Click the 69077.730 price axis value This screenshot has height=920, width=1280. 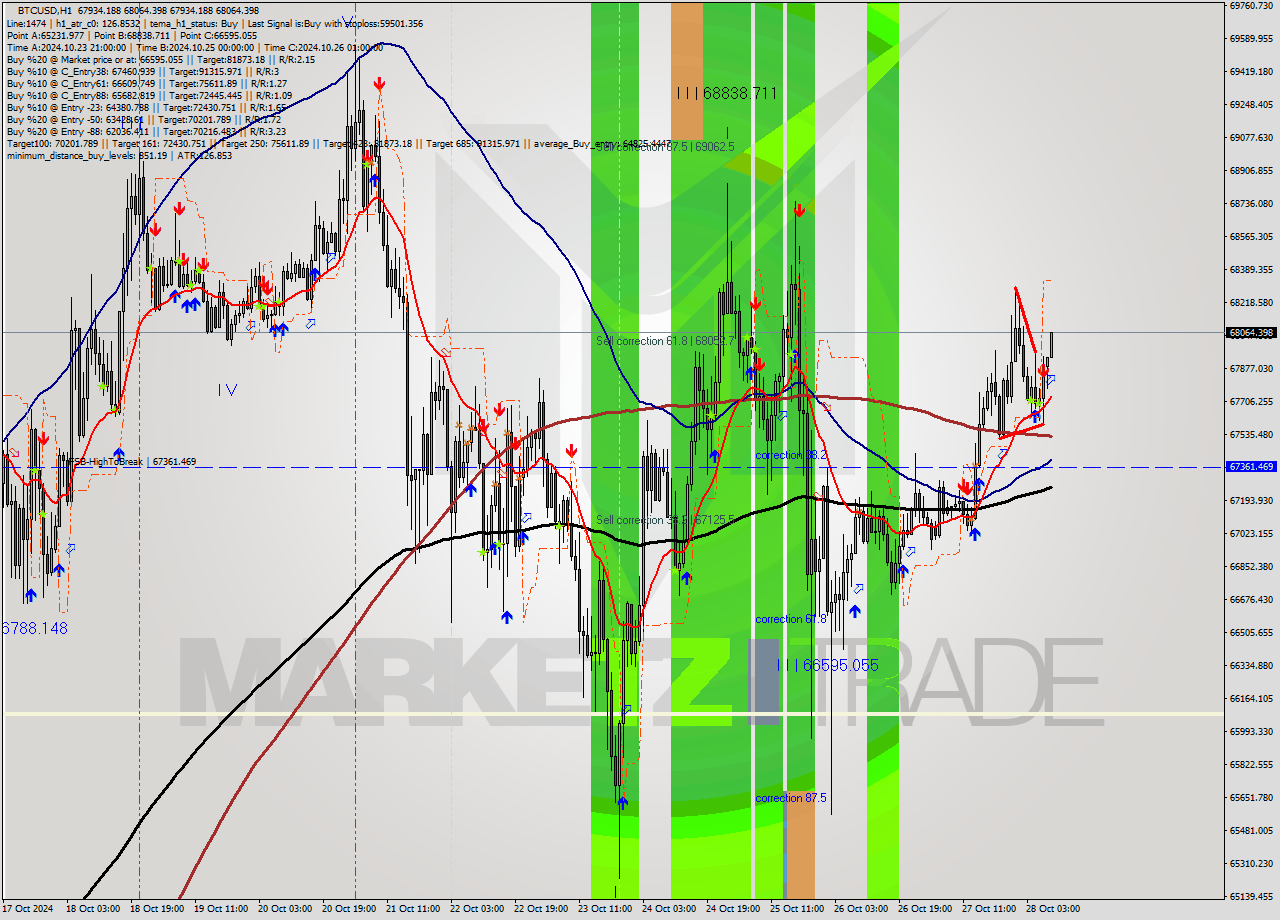pyautogui.click(x=1250, y=138)
